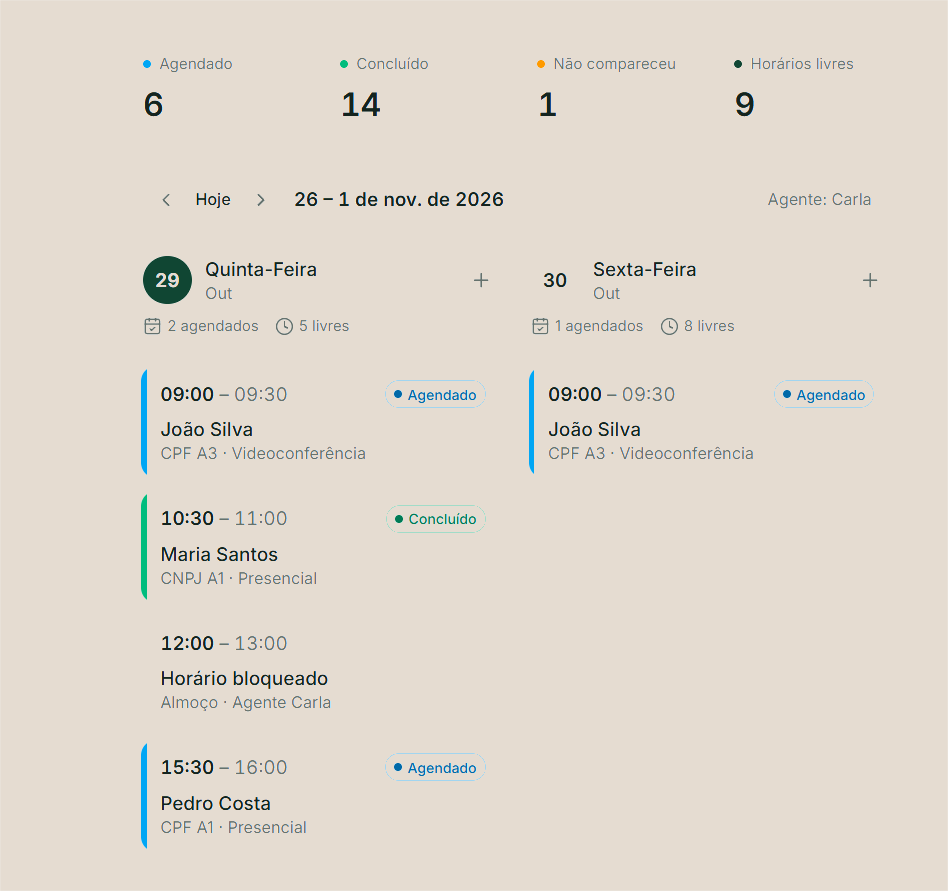Click the Horários livres summary count 9

pos(745,105)
